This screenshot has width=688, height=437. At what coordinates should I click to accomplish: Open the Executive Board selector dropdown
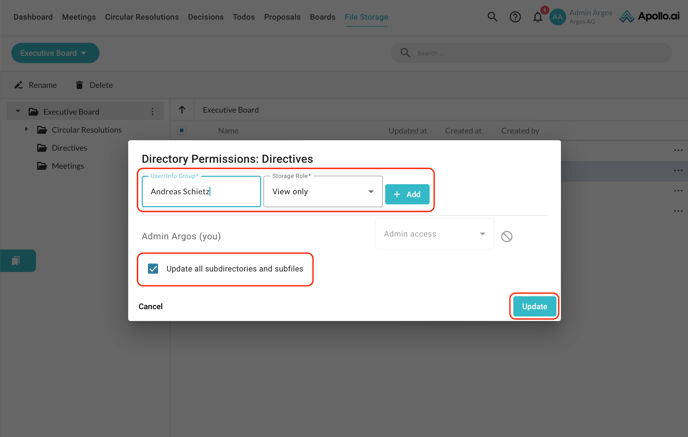pos(55,53)
